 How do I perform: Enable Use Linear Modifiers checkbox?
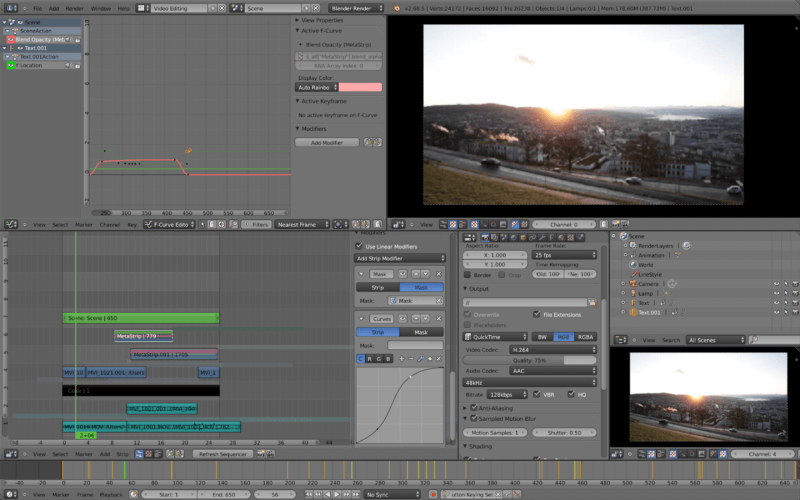[360, 246]
